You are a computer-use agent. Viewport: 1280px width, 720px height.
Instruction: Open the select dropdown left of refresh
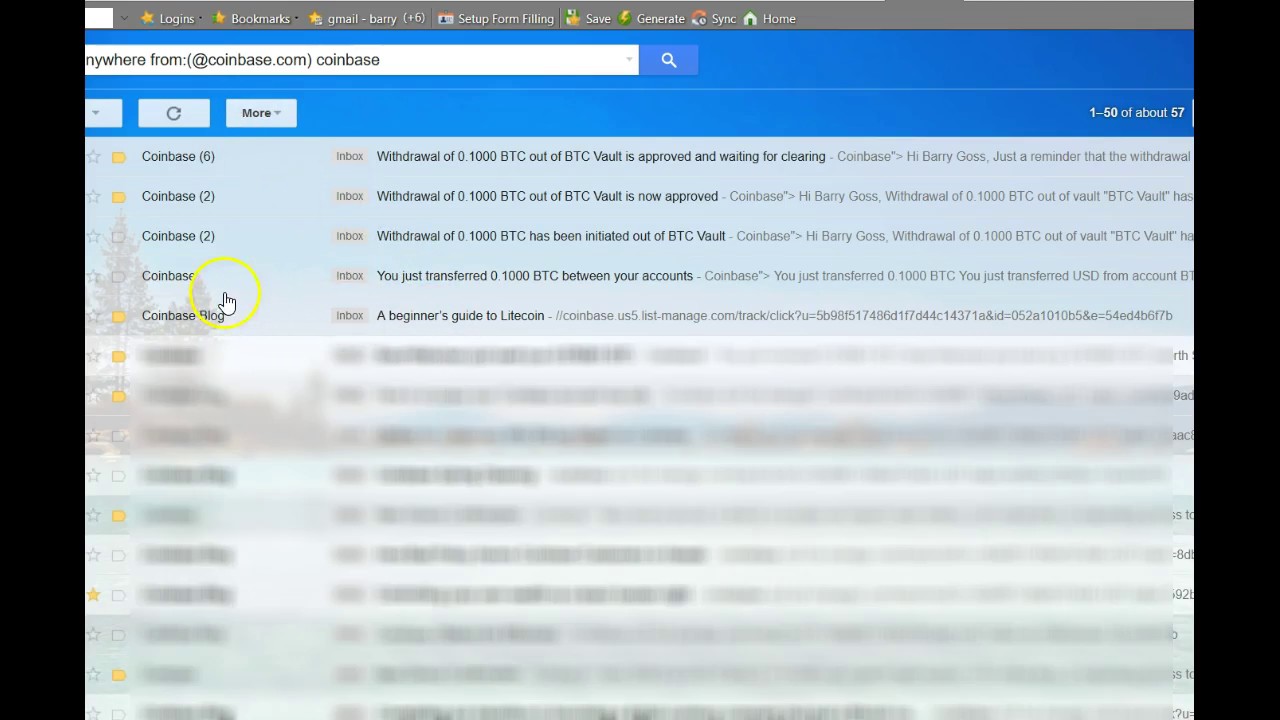coord(103,113)
